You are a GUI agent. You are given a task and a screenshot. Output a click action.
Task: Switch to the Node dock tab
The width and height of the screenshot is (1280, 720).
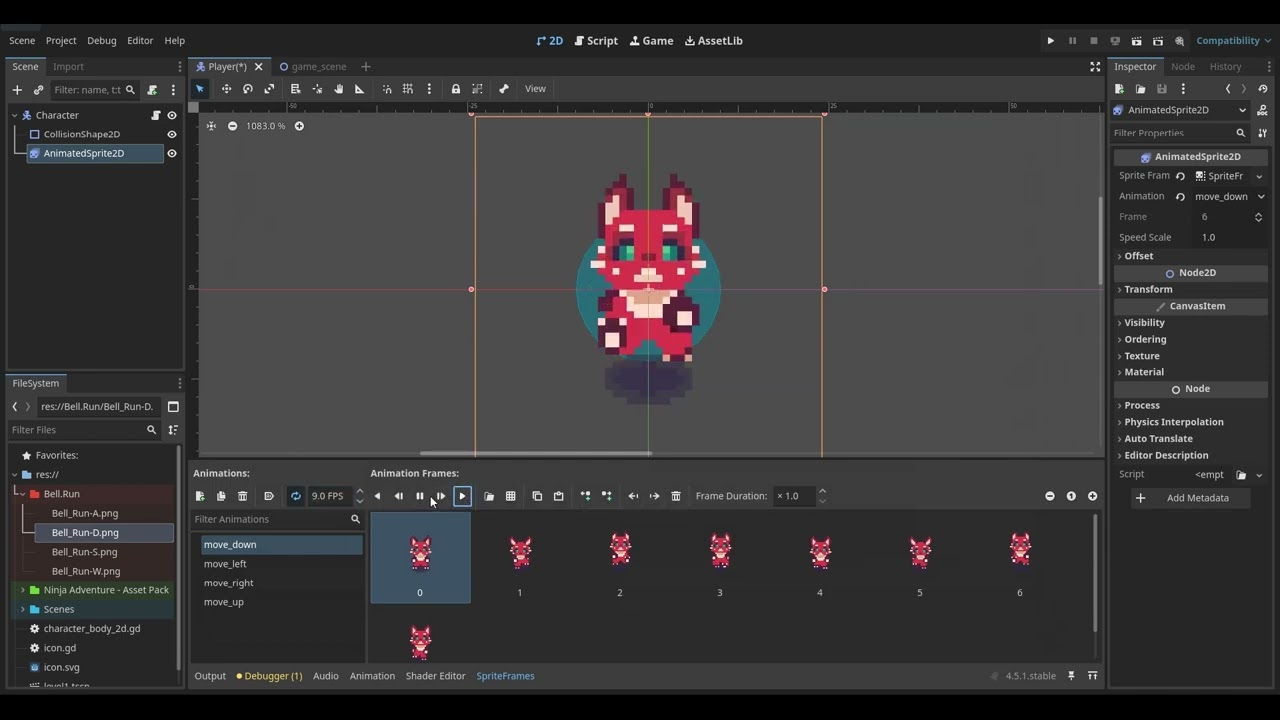(x=1183, y=67)
